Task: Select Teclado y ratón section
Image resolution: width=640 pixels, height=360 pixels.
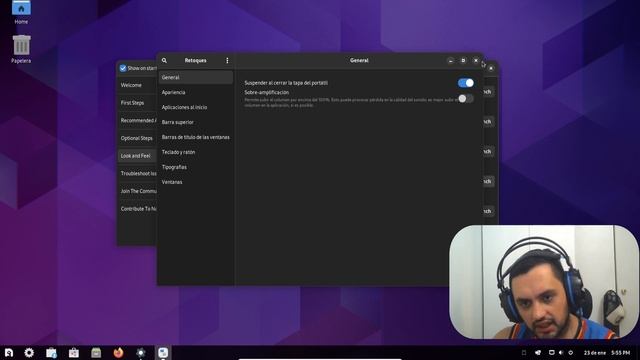Action: coord(196,152)
